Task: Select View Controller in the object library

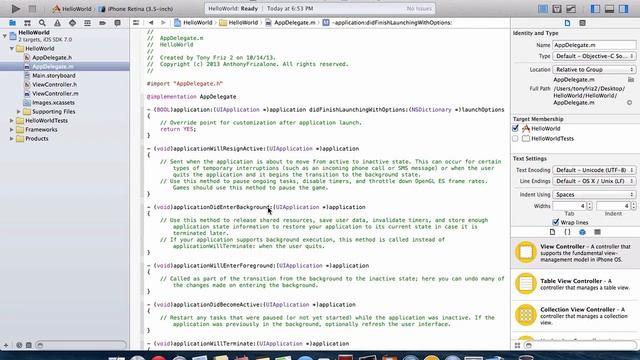Action: click(575, 253)
